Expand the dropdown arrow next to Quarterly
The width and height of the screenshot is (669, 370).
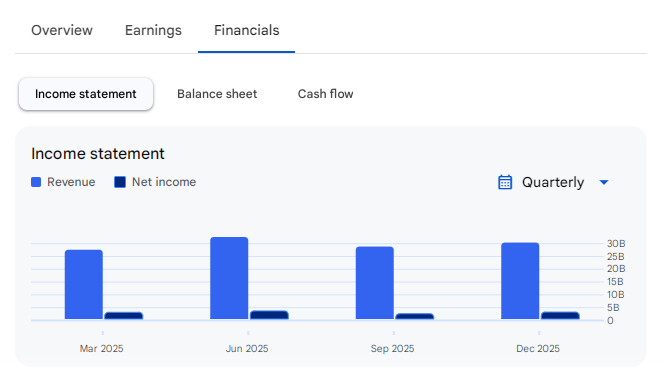tap(604, 182)
